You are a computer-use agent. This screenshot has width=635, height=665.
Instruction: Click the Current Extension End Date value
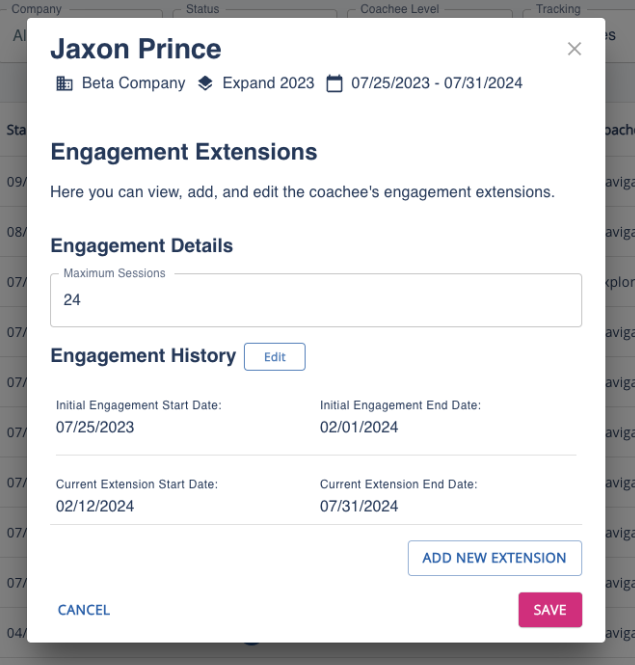359,506
